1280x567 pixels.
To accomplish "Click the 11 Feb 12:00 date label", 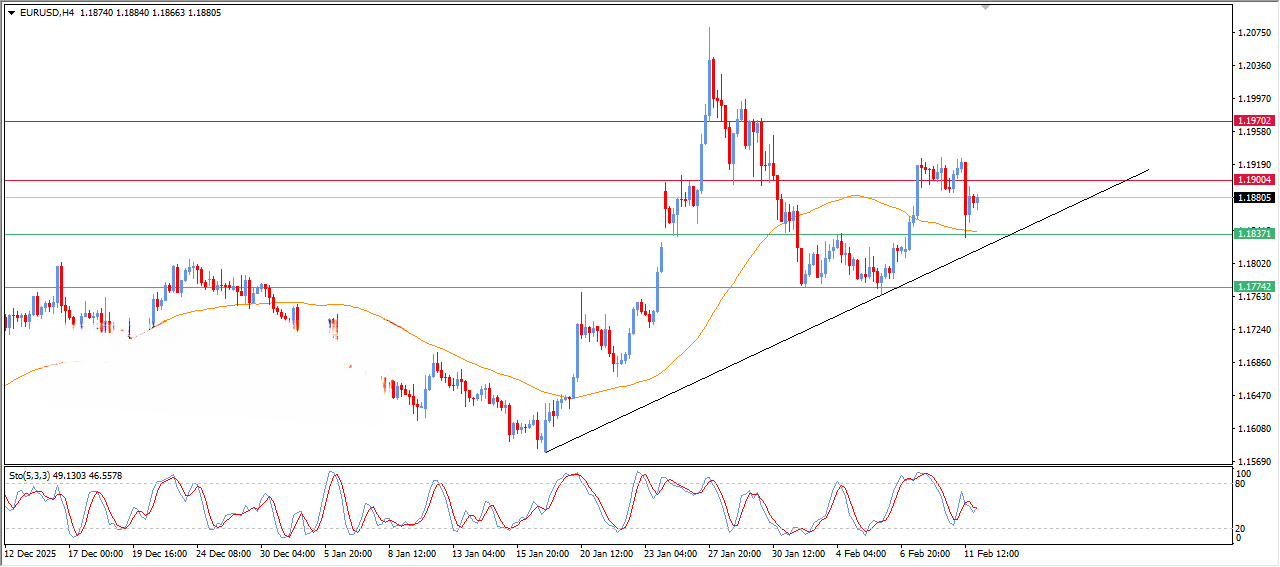I will pyautogui.click(x=990, y=553).
